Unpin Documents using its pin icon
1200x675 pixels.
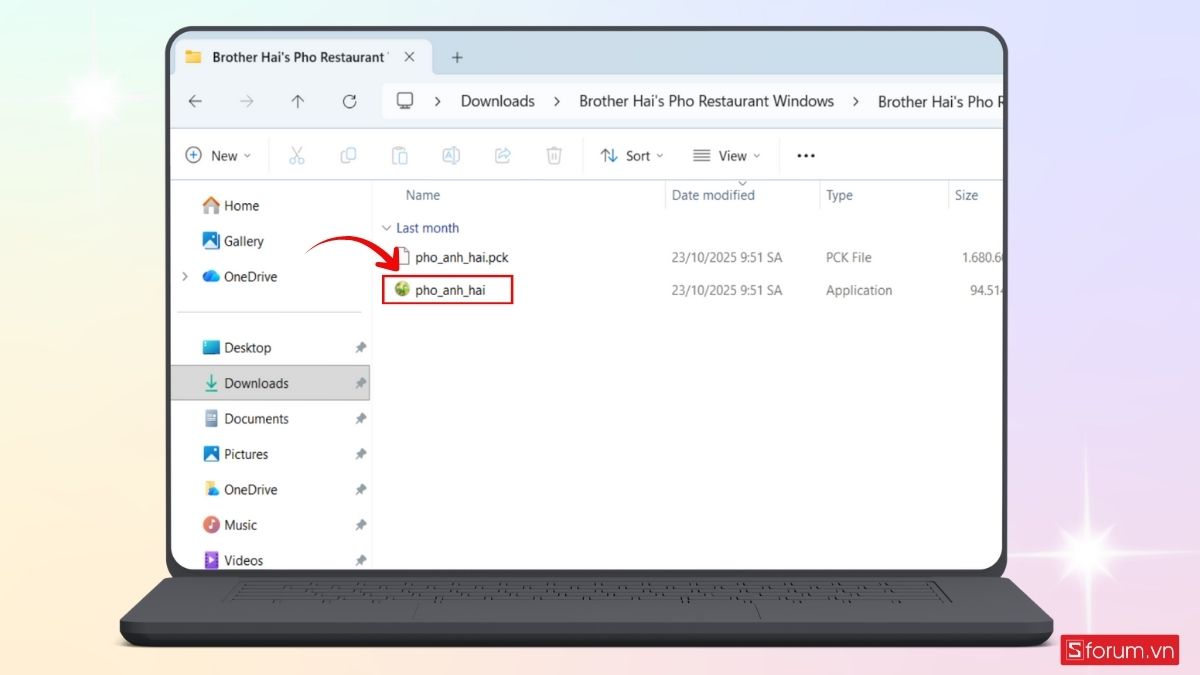pos(360,419)
